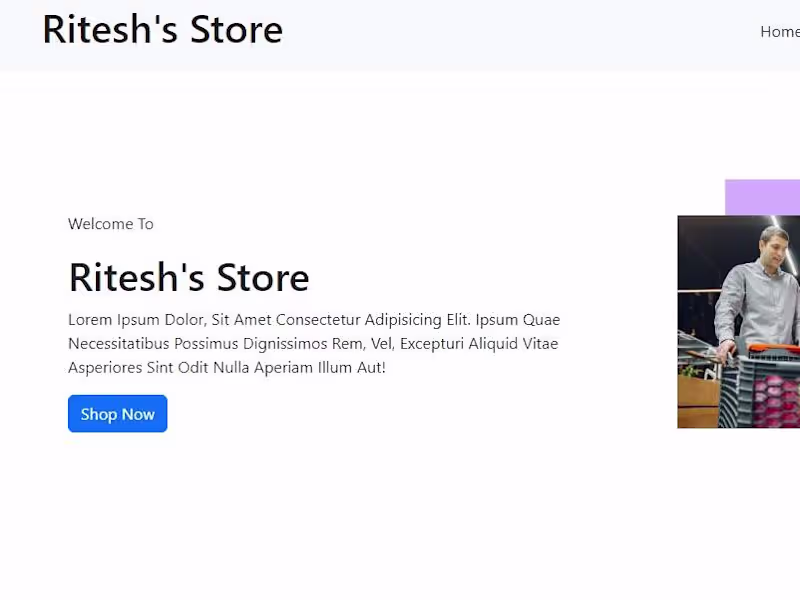Open the Home navigation link

780,32
